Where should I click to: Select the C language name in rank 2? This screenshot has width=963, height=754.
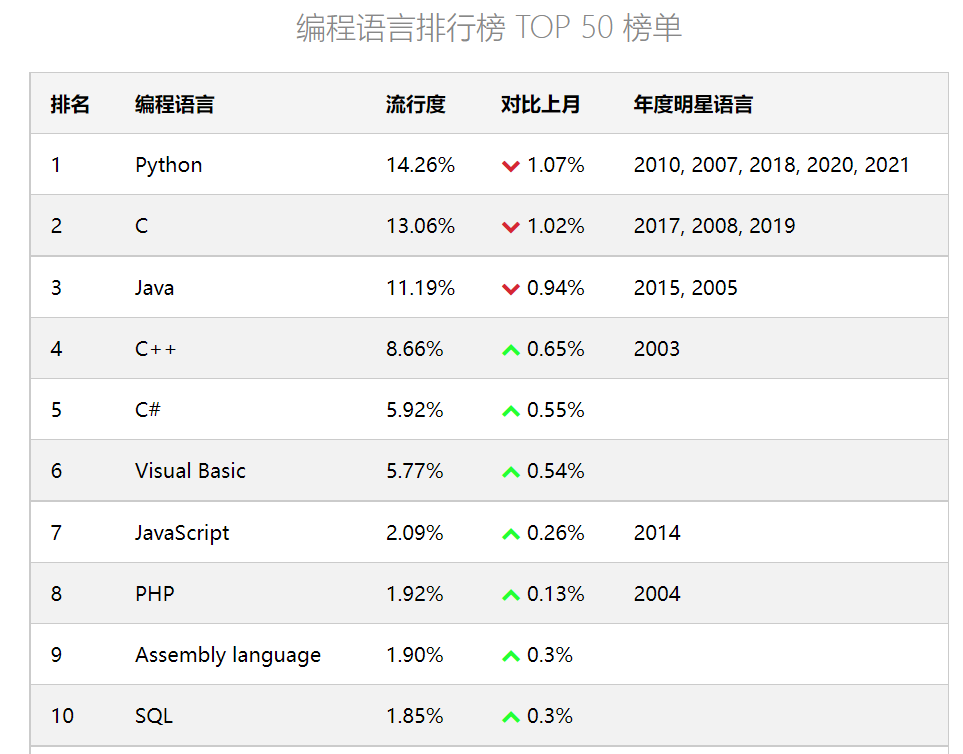click(141, 226)
